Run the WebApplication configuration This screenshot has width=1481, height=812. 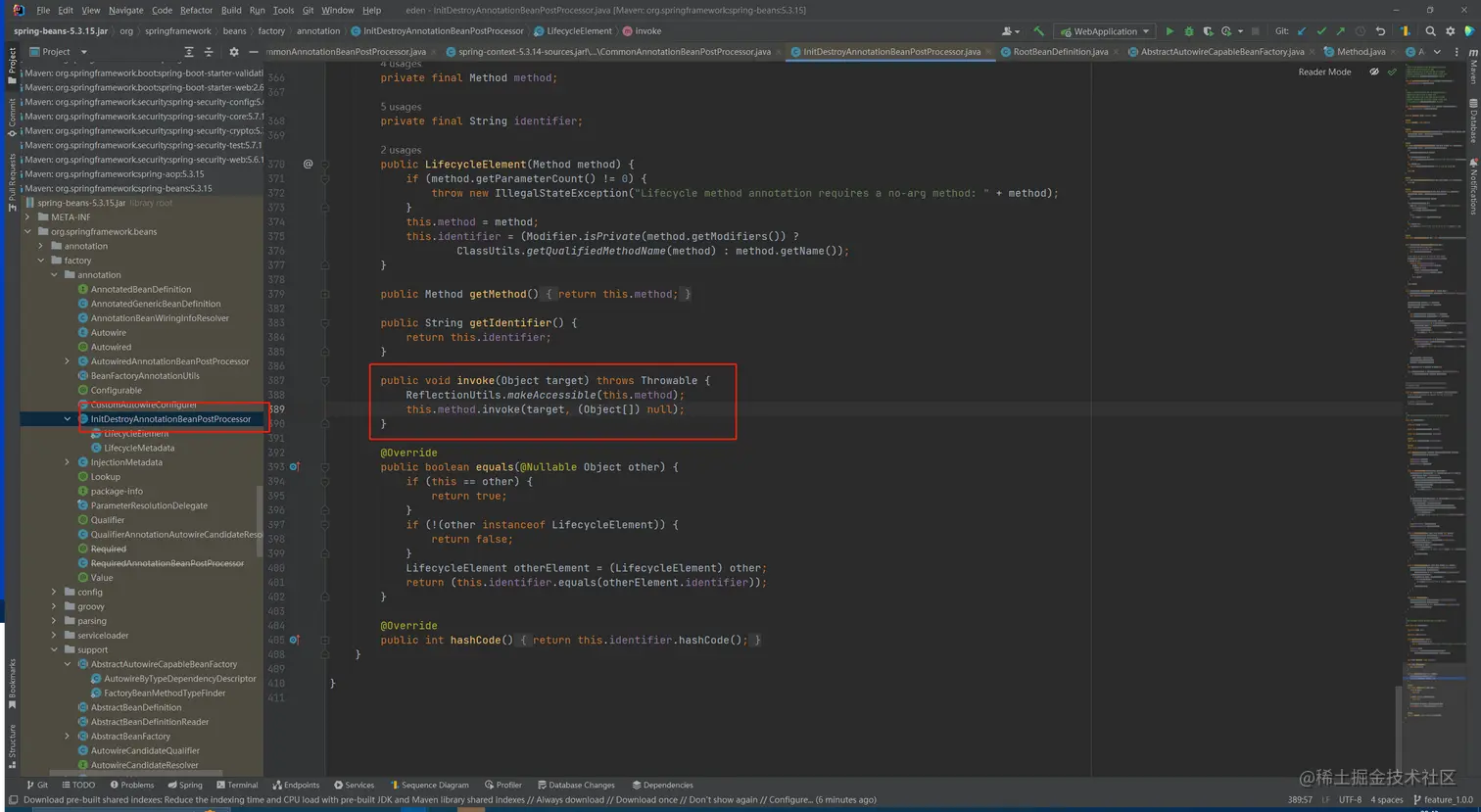pyautogui.click(x=1169, y=31)
